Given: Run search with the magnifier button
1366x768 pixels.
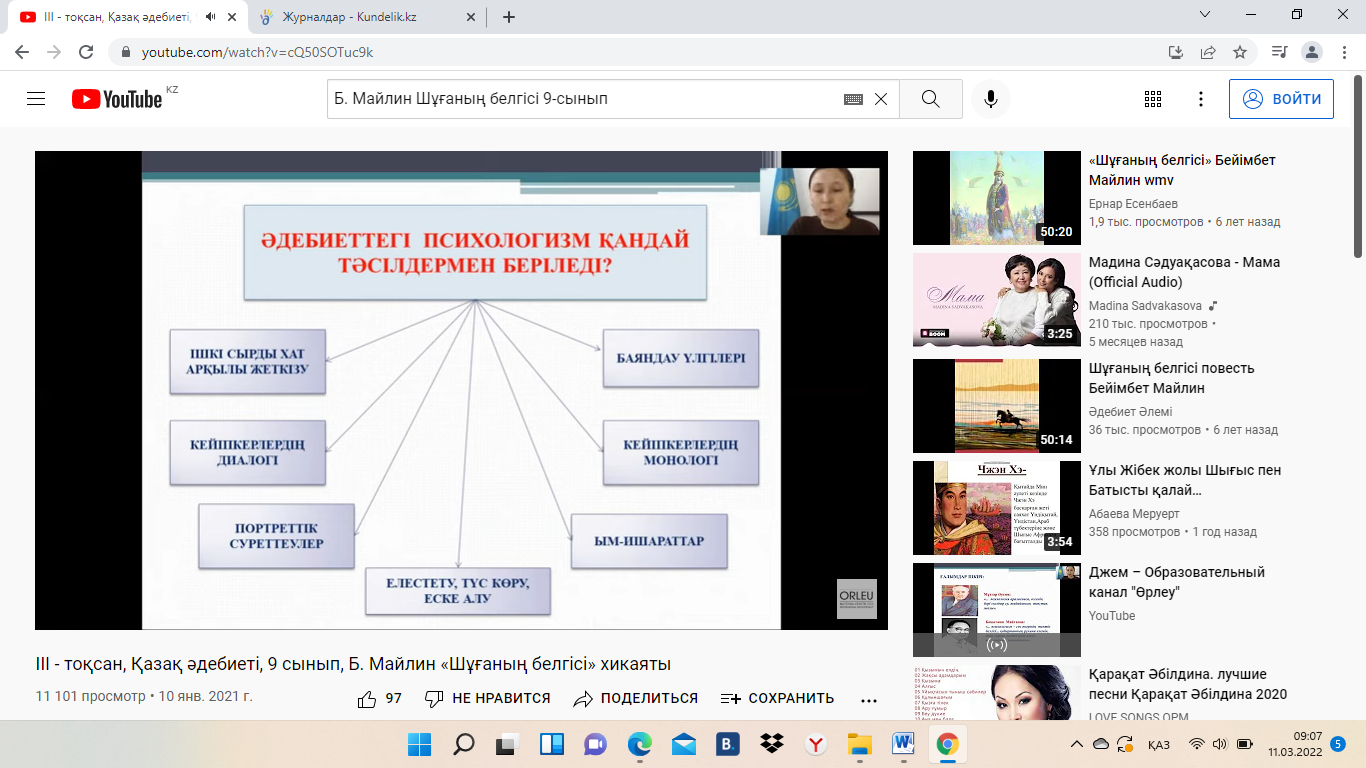Looking at the screenshot, I should pyautogui.click(x=931, y=99).
